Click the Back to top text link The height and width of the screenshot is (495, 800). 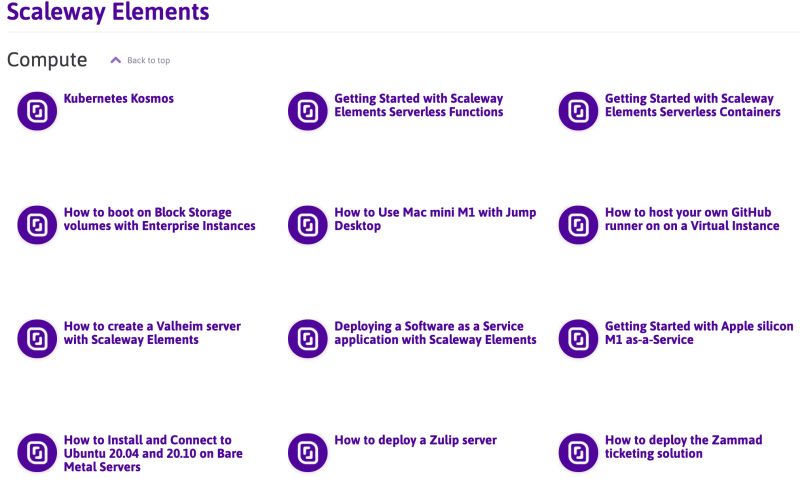click(148, 60)
